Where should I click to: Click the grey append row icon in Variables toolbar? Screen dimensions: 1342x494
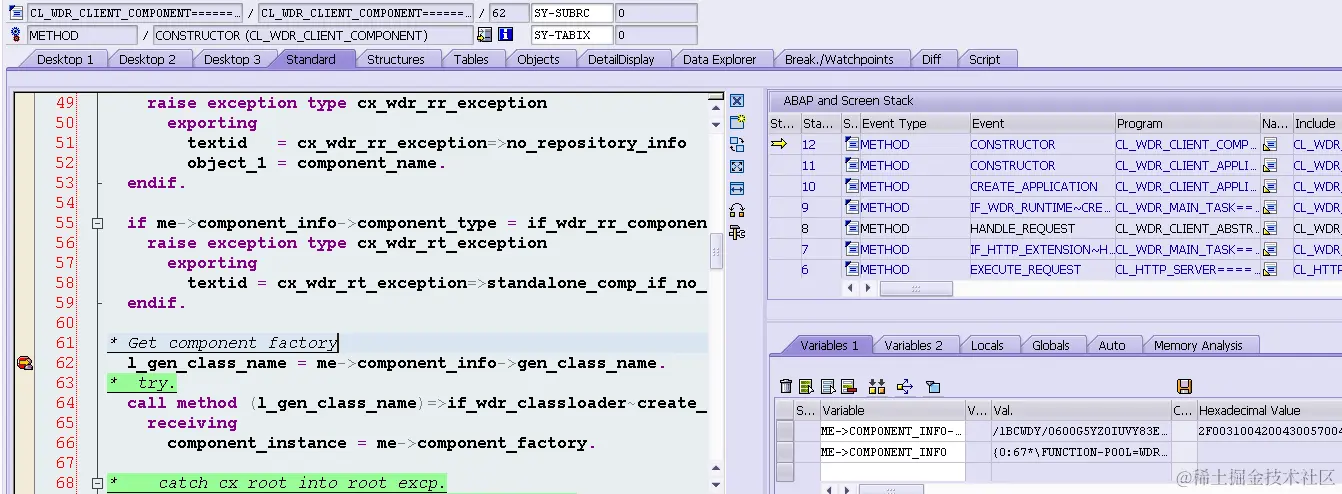[827, 386]
